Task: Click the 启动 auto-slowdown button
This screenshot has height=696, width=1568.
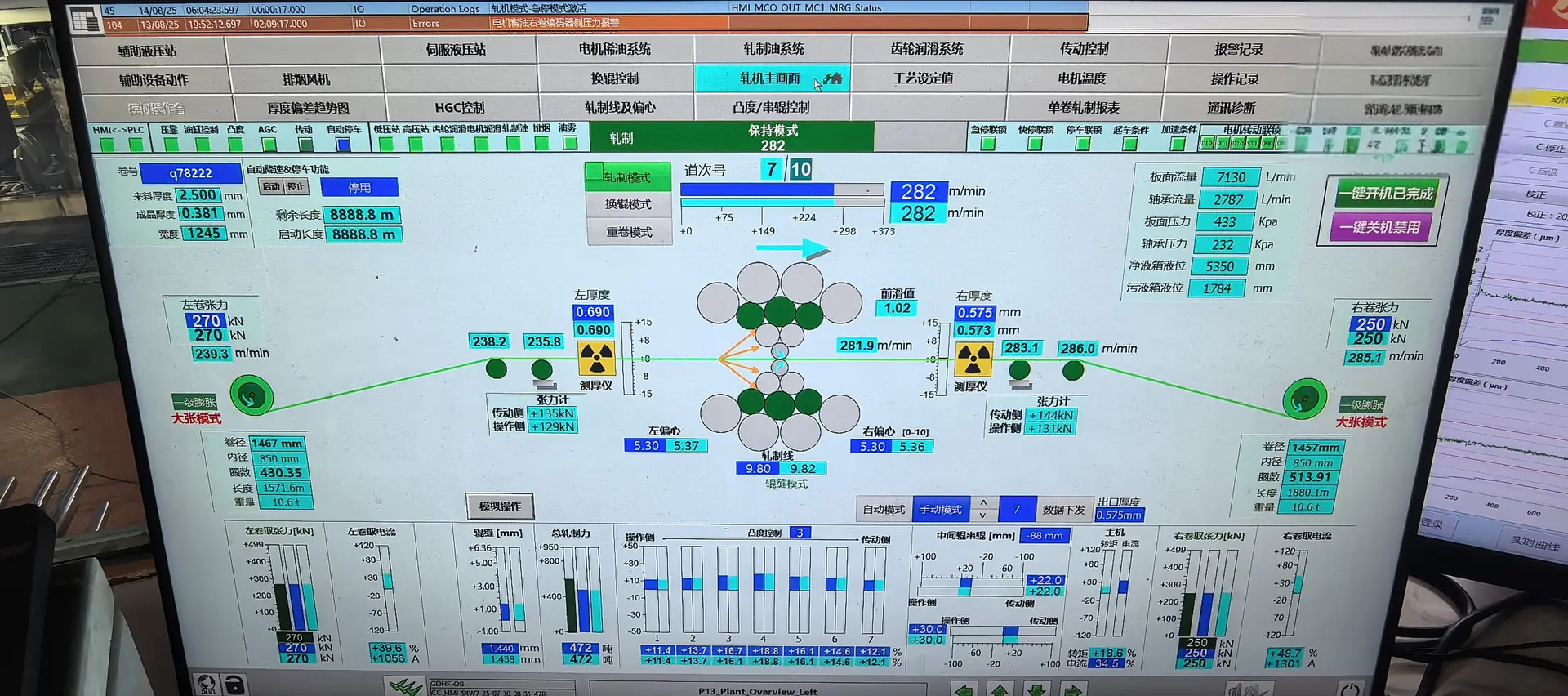Action: 271,186
